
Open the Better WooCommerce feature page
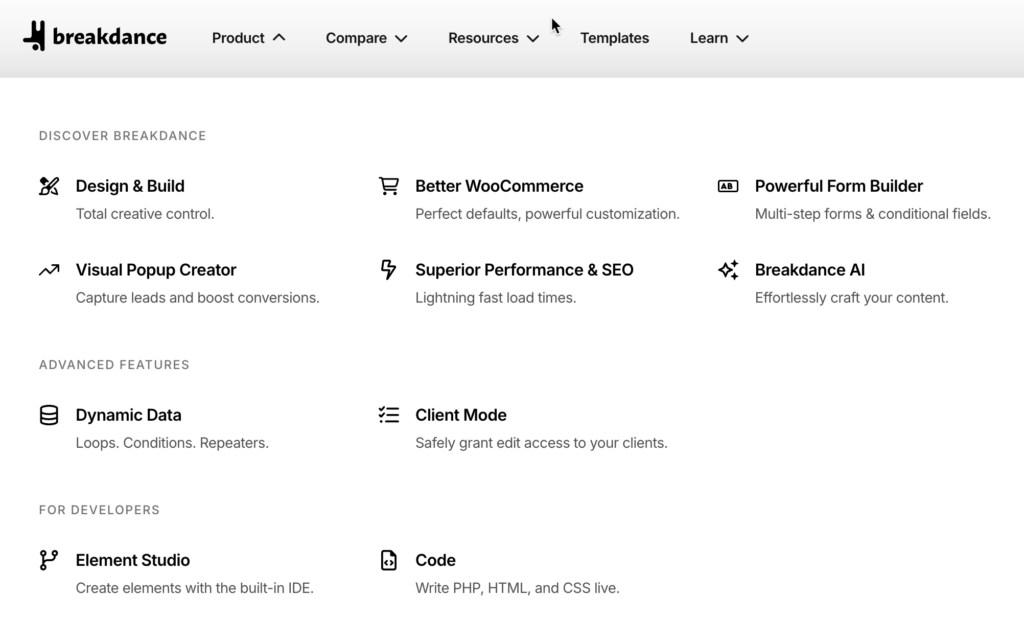click(x=499, y=186)
